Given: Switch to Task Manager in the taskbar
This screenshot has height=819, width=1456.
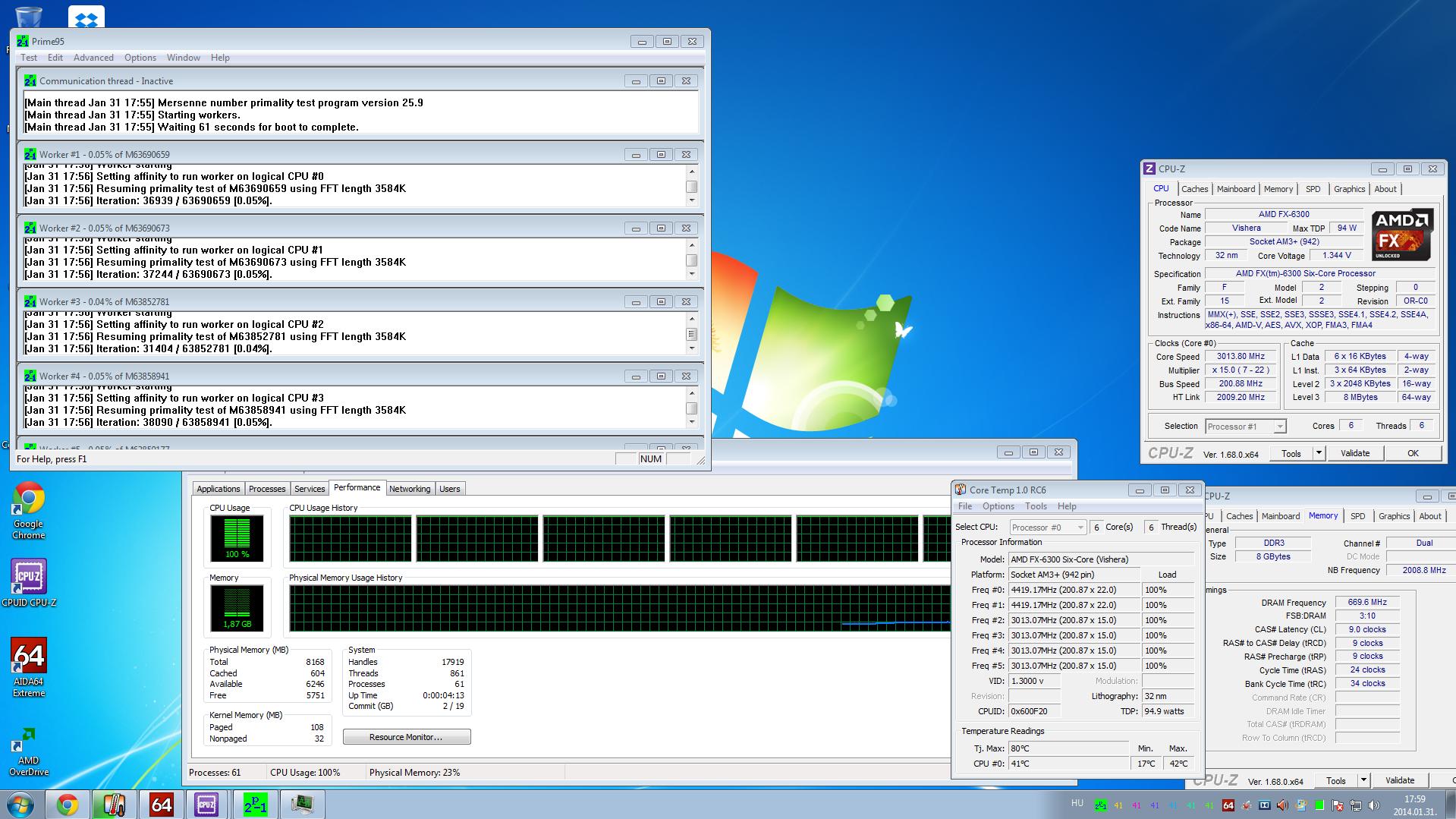Looking at the screenshot, I should pos(303,805).
